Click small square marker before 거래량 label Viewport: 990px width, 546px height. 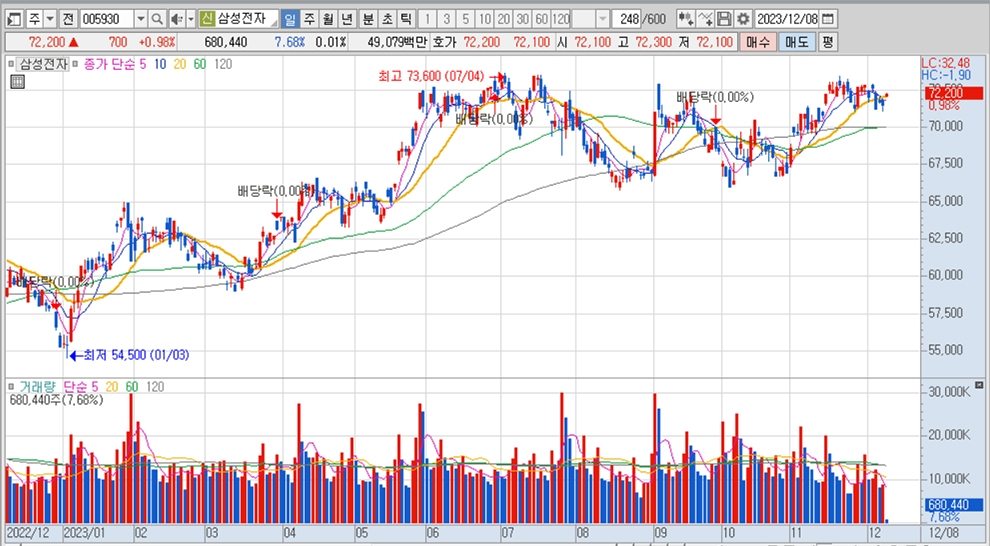(11, 386)
